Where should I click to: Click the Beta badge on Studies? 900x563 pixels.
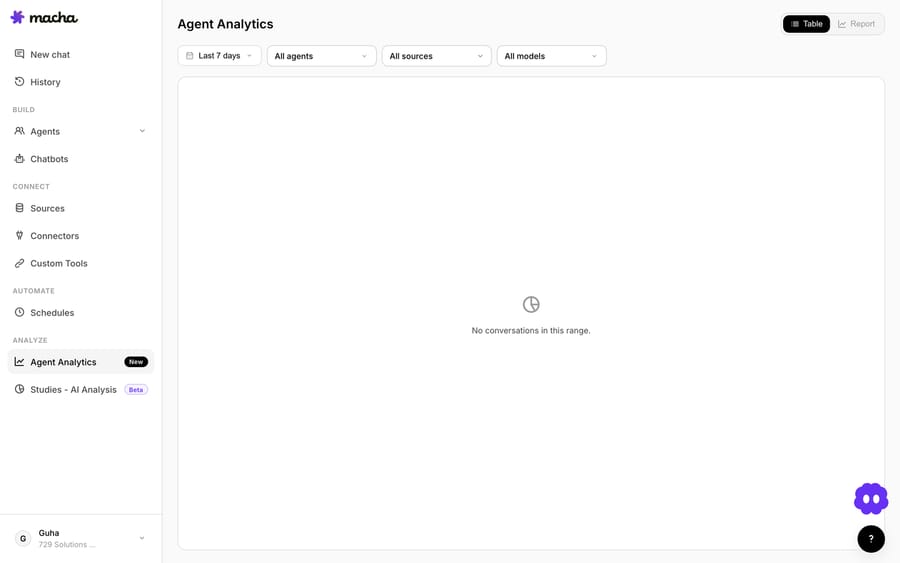136,390
